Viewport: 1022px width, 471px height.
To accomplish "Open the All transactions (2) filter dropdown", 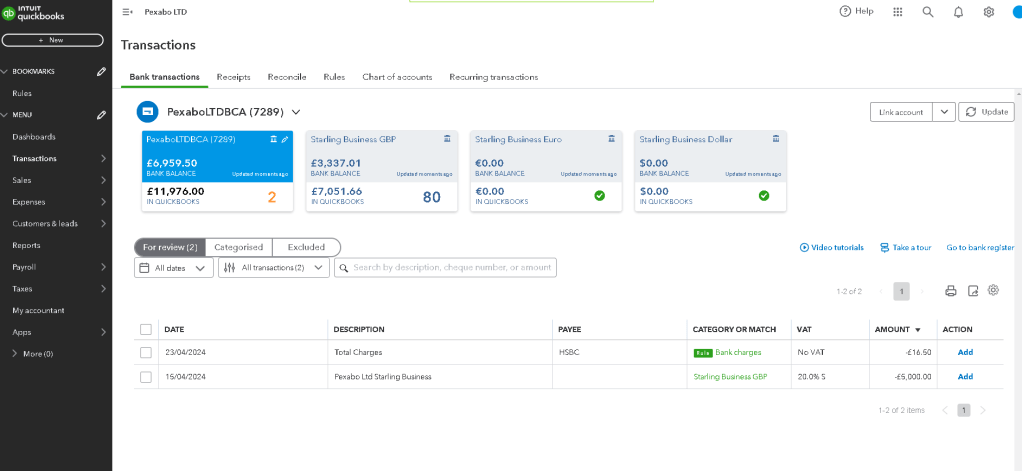I will (274, 268).
